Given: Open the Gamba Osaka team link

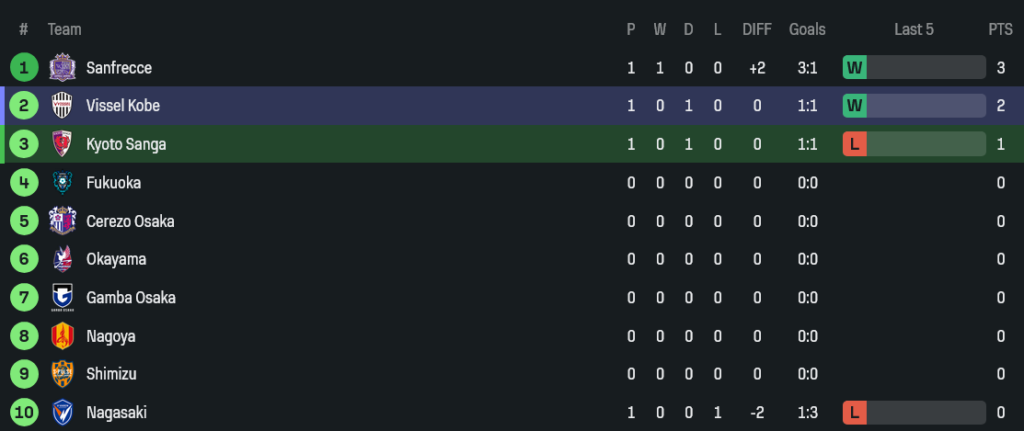Looking at the screenshot, I should pos(131,298).
